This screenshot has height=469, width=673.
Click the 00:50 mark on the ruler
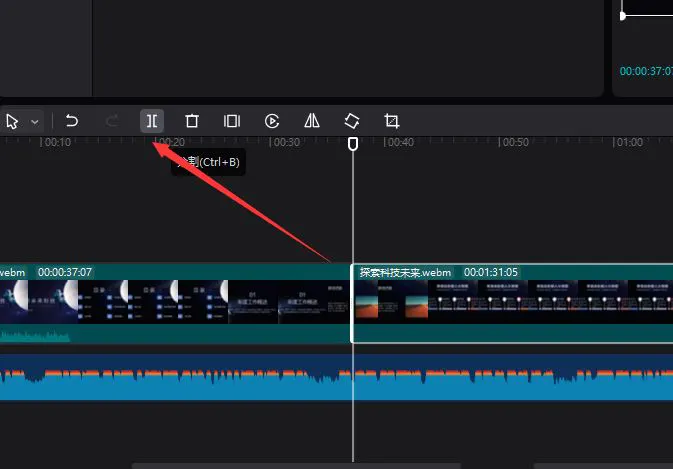click(513, 142)
